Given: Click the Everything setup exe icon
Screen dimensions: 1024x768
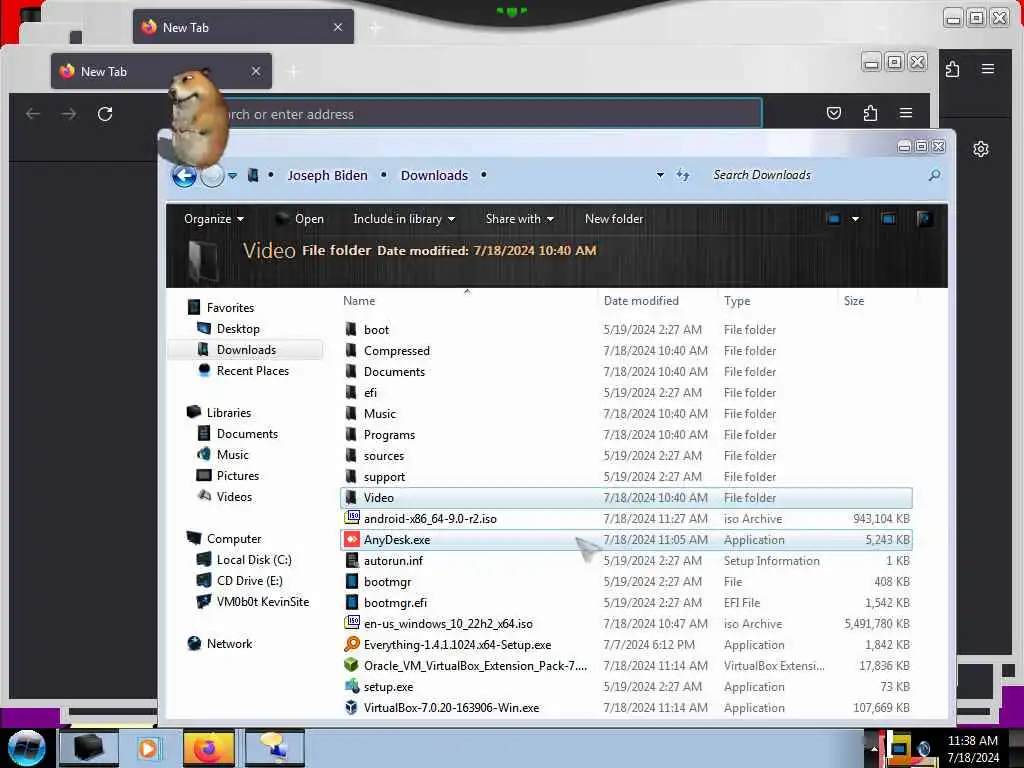Looking at the screenshot, I should pos(352,645).
